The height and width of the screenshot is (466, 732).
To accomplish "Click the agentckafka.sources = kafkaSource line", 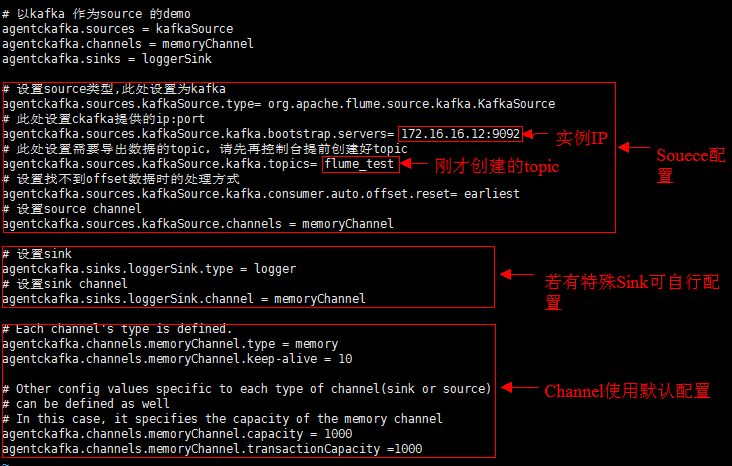I will coord(117,29).
